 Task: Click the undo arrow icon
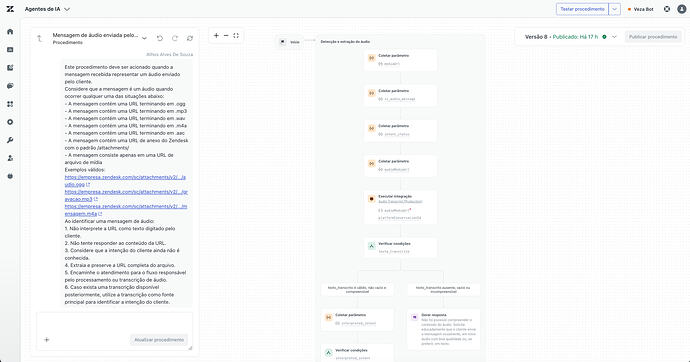160,38
